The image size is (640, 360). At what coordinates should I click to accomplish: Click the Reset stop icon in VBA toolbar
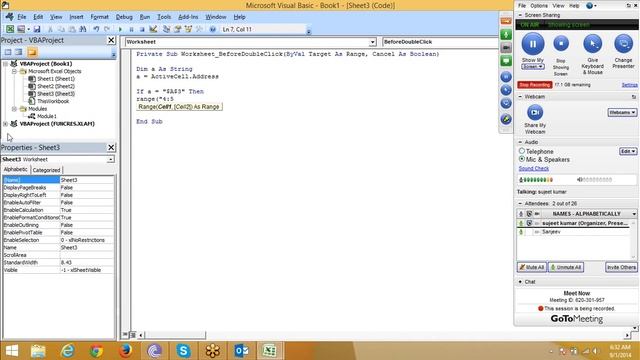click(142, 29)
